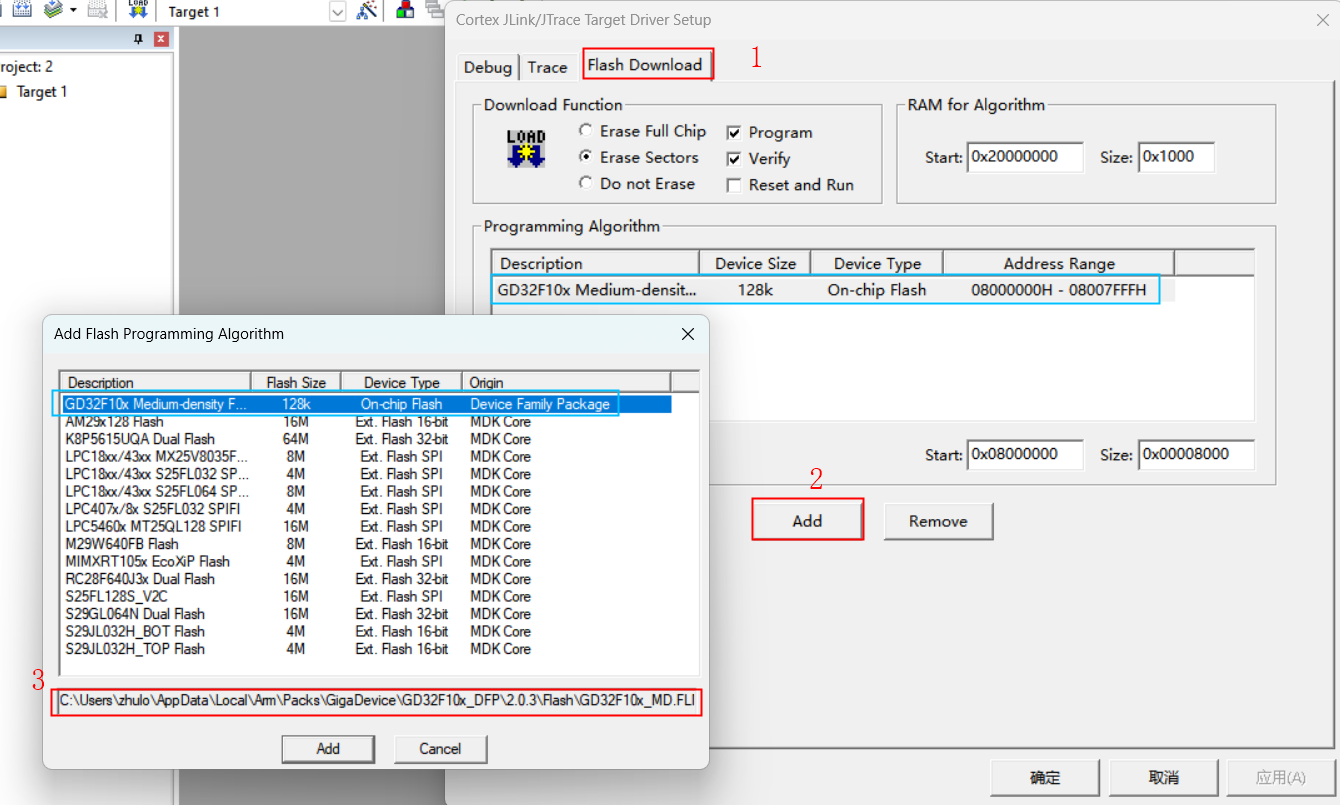The height and width of the screenshot is (805, 1340).
Task: Click the Rebuild all target files icon
Action: (22, 10)
